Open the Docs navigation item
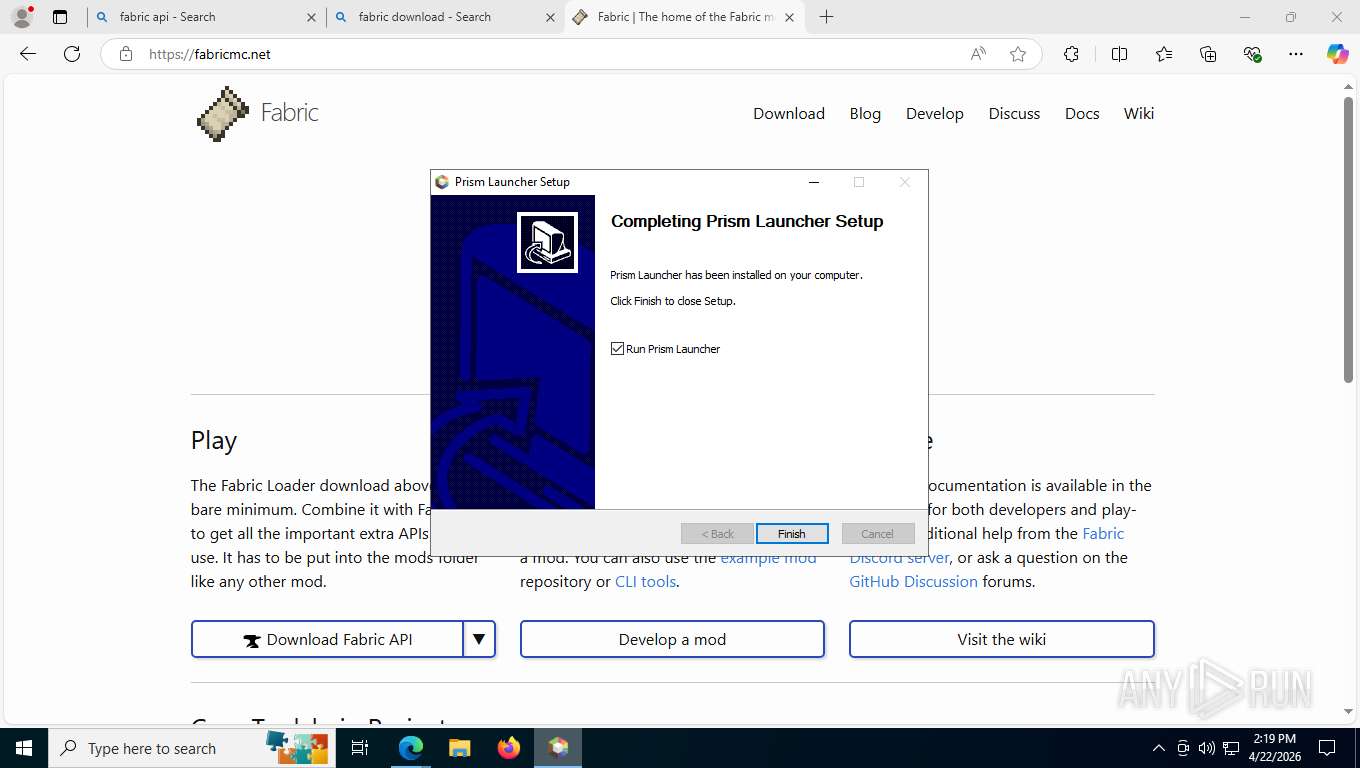Image resolution: width=1360 pixels, height=768 pixels. [x=1082, y=113]
